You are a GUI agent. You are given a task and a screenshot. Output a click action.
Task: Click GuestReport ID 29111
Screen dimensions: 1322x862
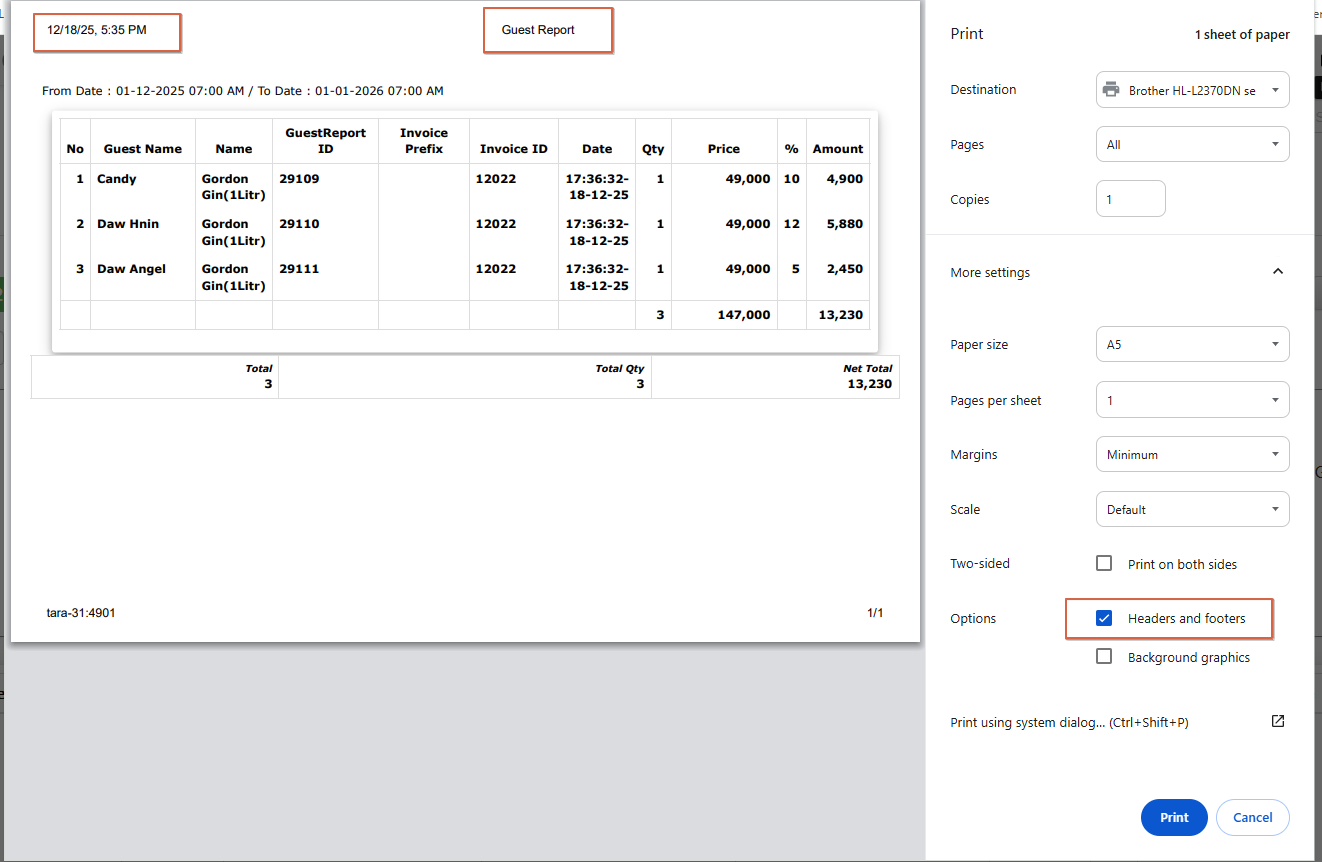pos(299,269)
